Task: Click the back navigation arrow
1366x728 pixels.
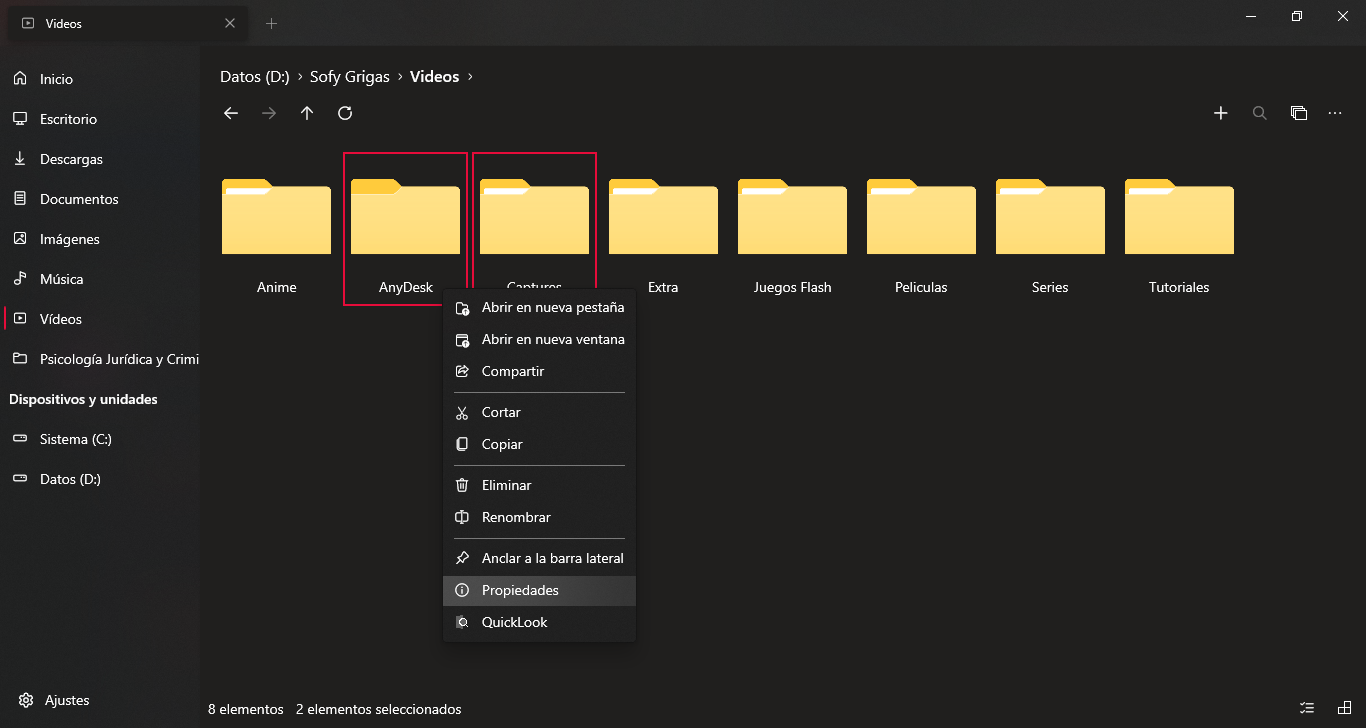Action: [231, 113]
